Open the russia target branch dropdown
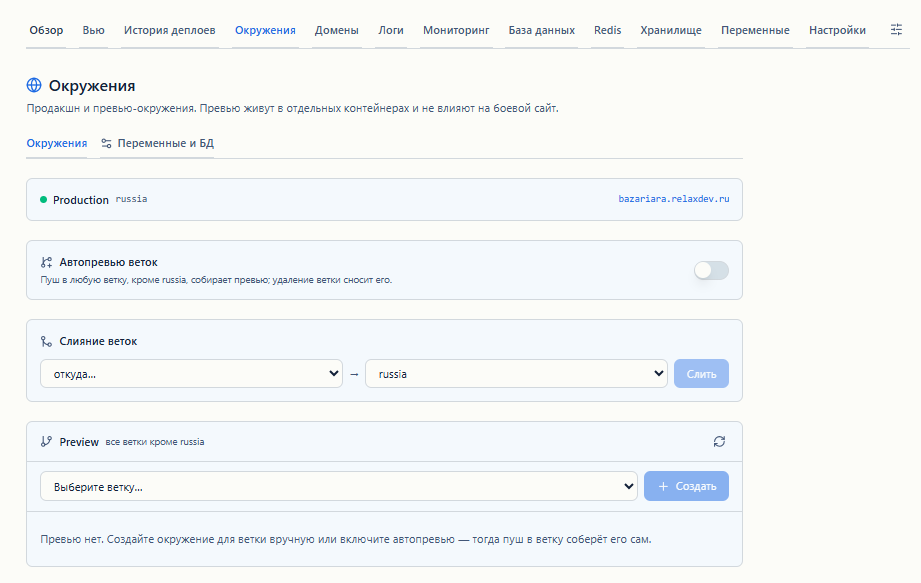 tap(516, 373)
